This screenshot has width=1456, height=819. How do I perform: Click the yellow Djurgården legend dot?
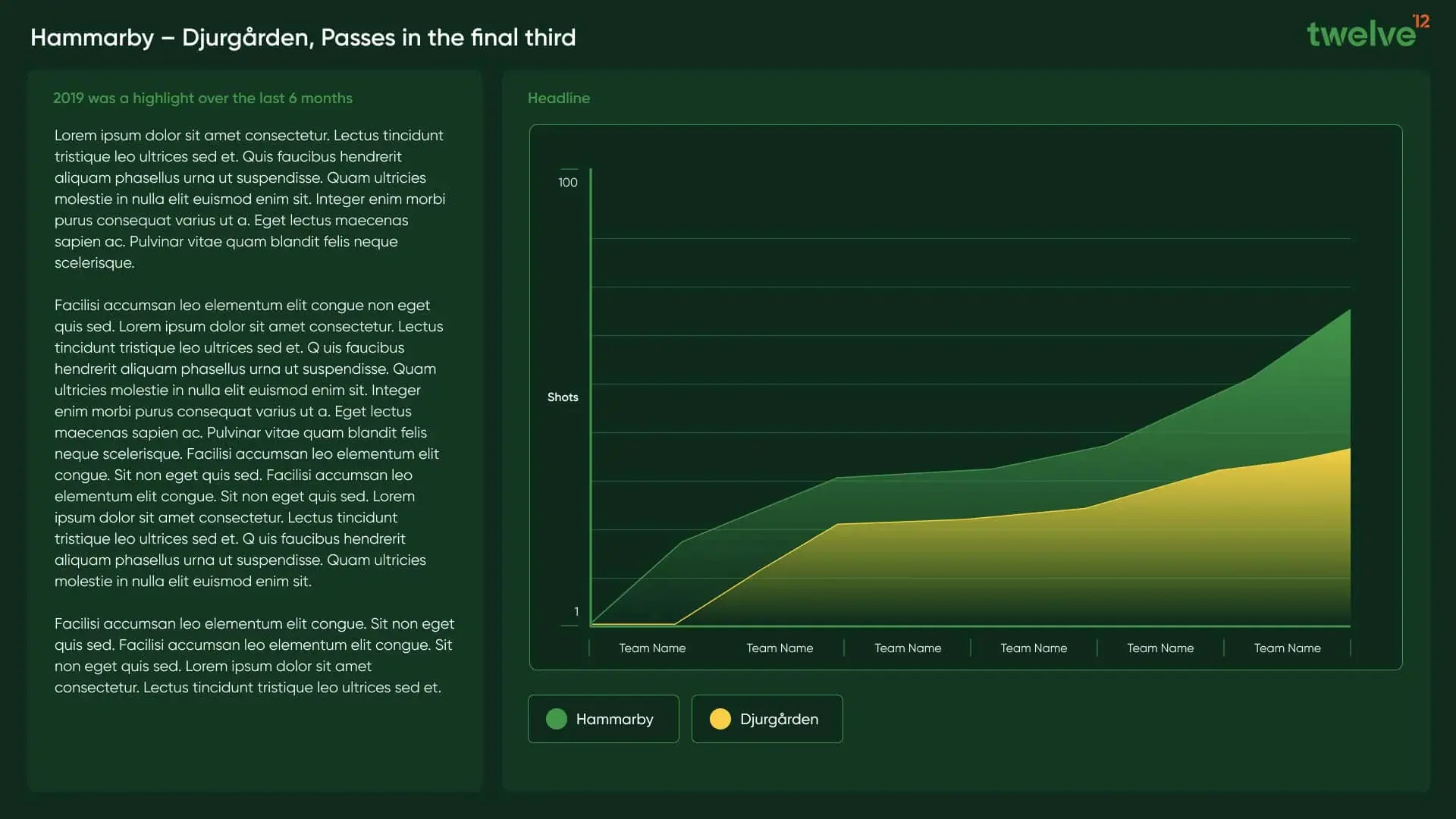(720, 719)
